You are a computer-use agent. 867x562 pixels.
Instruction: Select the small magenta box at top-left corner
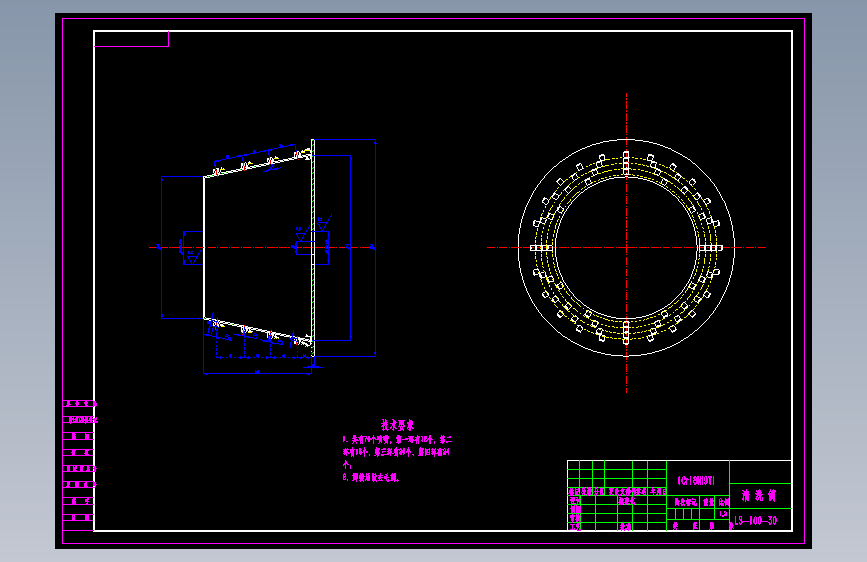coord(132,39)
